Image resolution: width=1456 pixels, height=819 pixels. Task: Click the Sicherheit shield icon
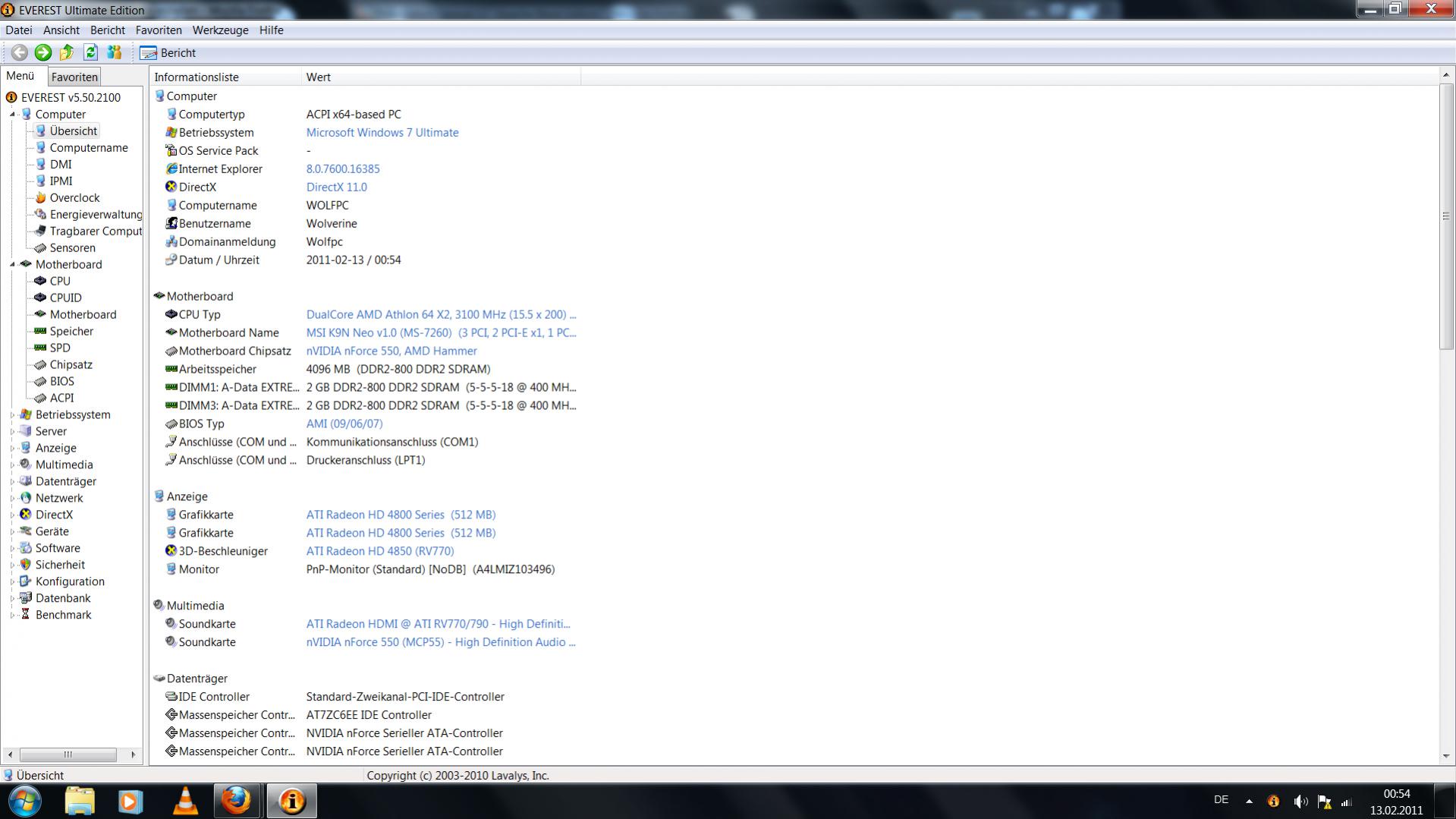26,565
